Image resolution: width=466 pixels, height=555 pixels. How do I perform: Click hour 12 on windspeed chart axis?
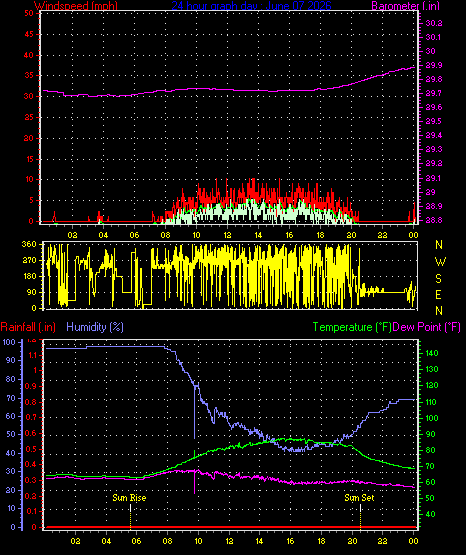coord(227,235)
